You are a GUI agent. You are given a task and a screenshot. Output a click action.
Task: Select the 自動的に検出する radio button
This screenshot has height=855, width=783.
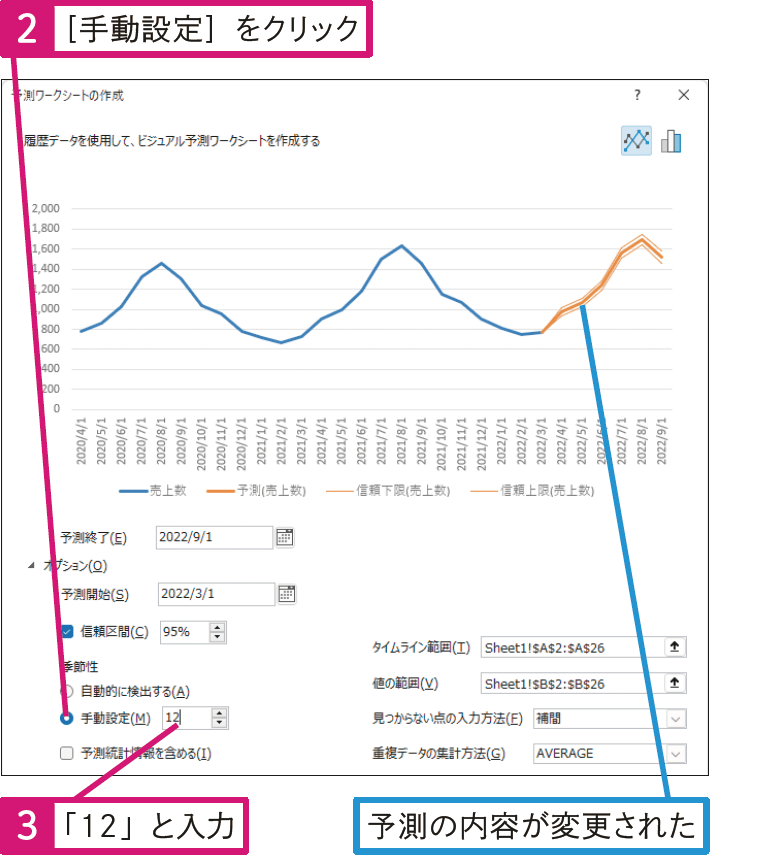pyautogui.click(x=67, y=691)
